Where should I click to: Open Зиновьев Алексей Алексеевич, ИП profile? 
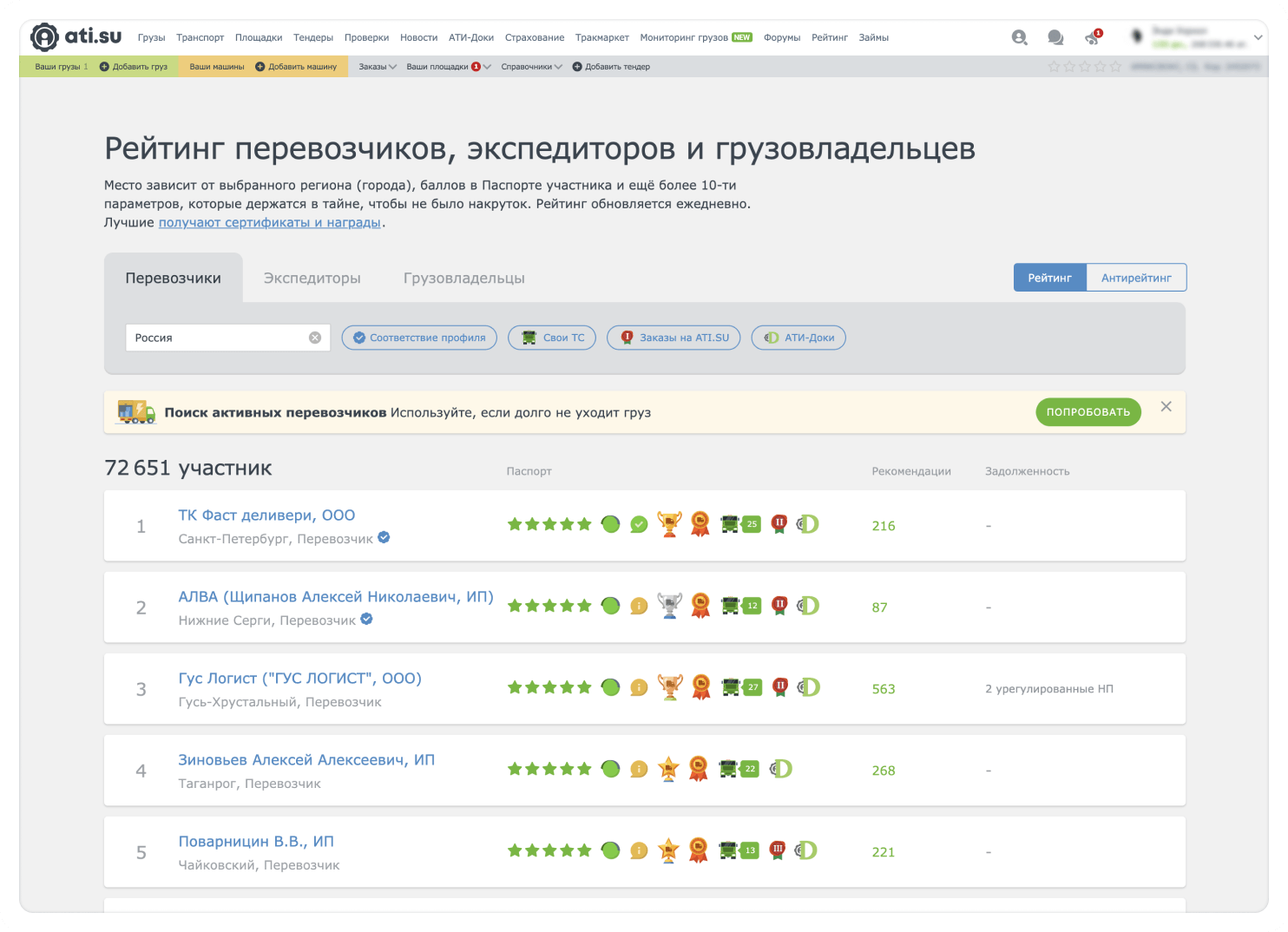(306, 759)
